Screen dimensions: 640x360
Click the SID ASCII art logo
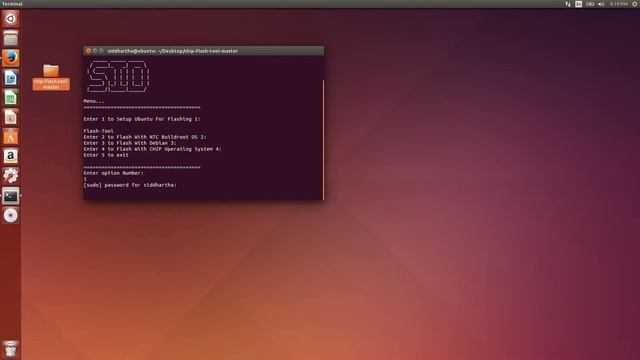click(118, 76)
